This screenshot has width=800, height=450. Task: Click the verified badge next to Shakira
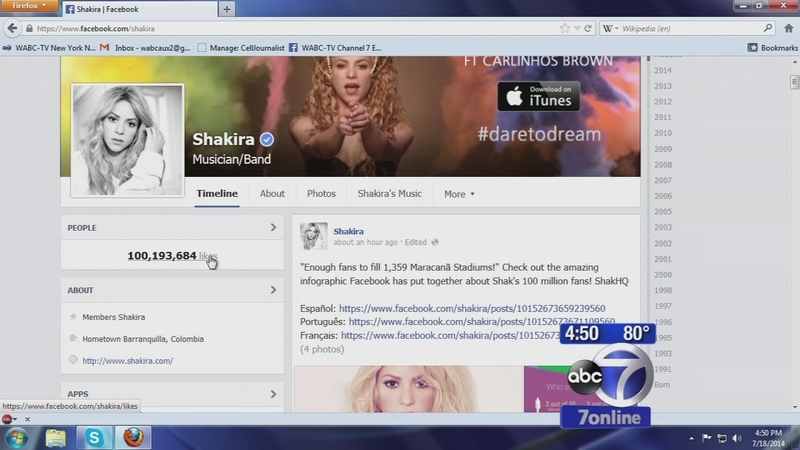coord(267,139)
